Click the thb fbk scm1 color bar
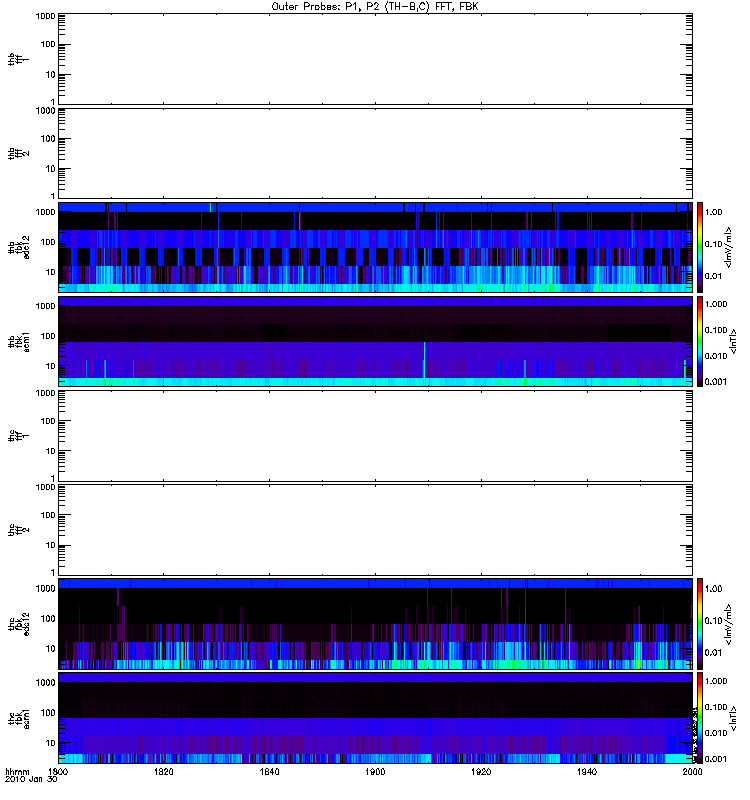 [700, 342]
